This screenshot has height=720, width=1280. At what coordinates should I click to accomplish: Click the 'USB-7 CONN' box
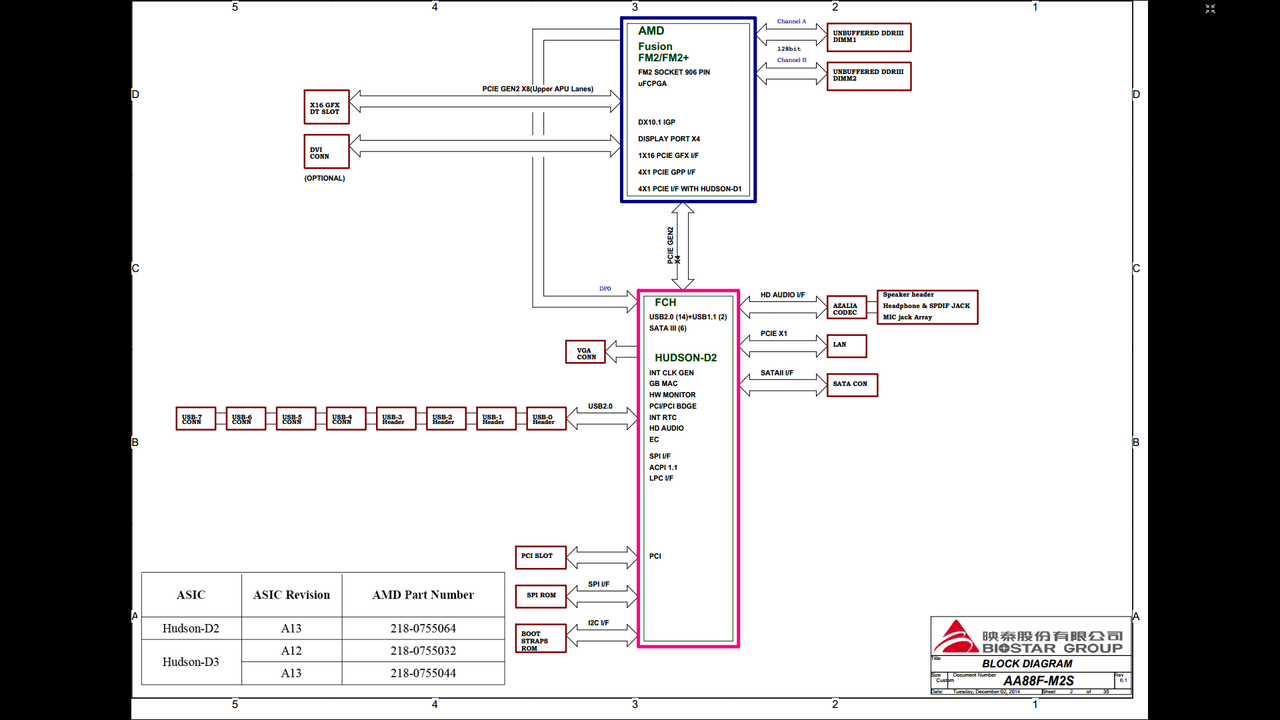(x=195, y=419)
